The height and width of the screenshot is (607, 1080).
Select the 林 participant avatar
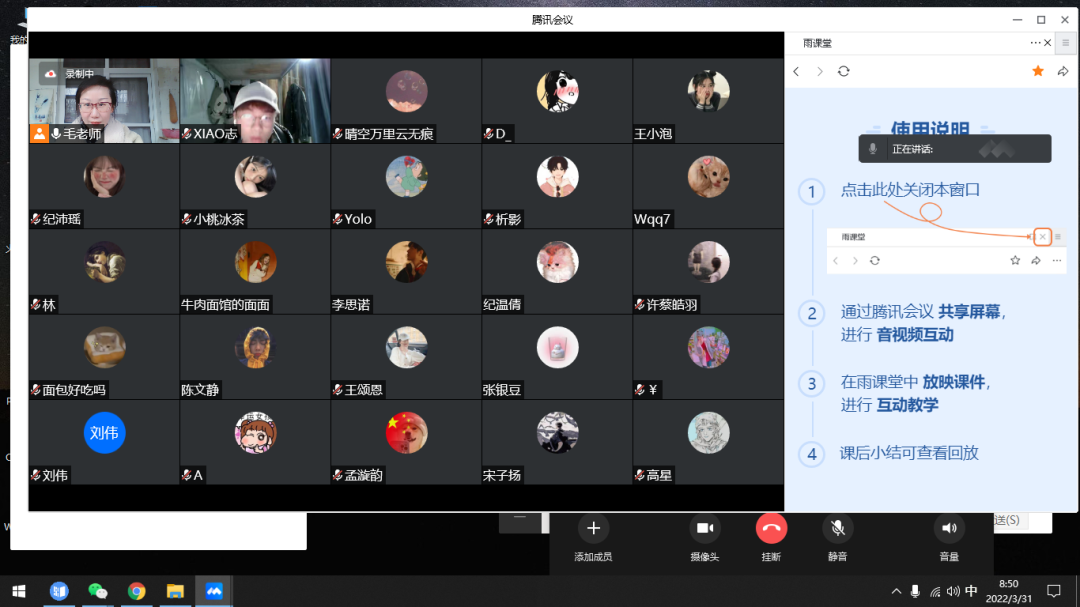coord(104,262)
